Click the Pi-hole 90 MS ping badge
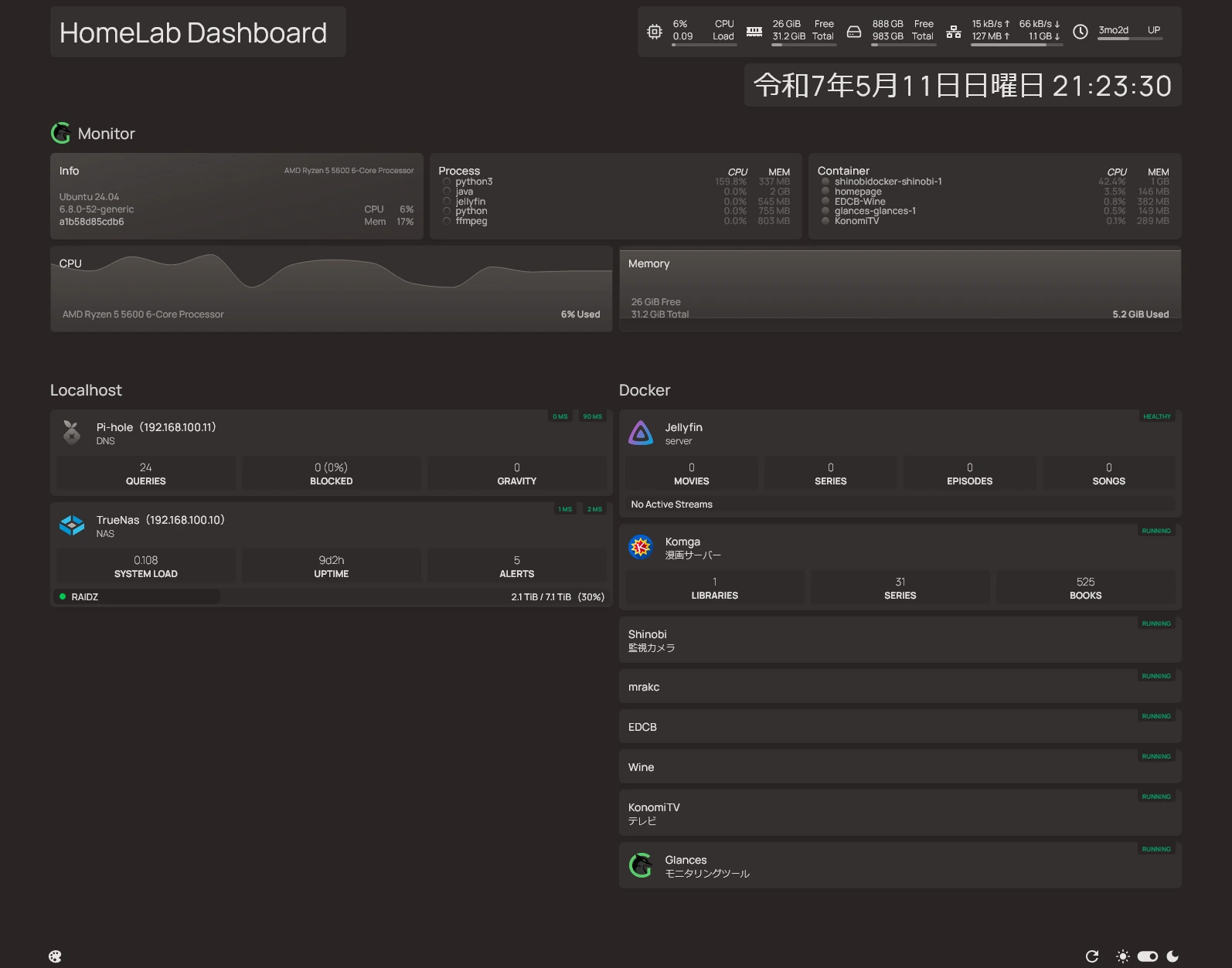The width and height of the screenshot is (1232, 968). point(593,416)
